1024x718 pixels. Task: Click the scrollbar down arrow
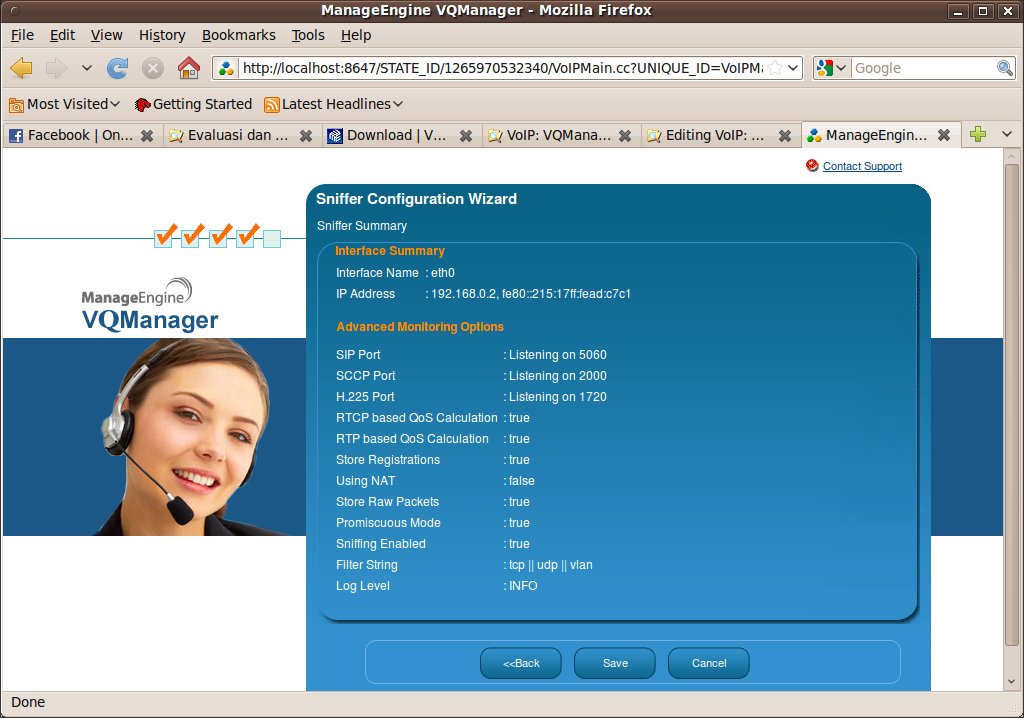[1012, 681]
